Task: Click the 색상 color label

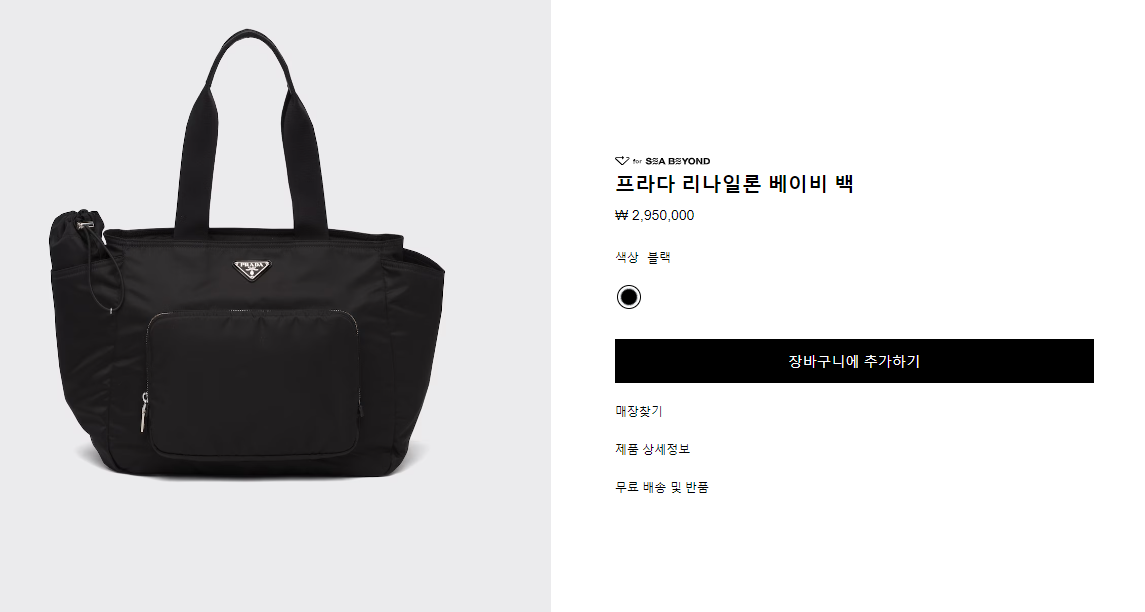Action: pyautogui.click(x=627, y=257)
